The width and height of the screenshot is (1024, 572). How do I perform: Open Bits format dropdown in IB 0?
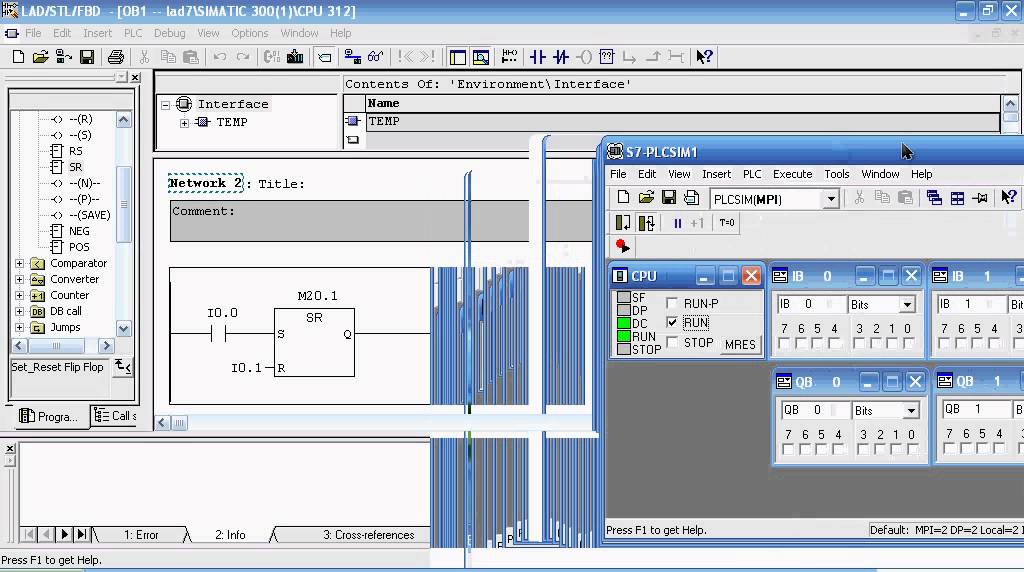907,304
